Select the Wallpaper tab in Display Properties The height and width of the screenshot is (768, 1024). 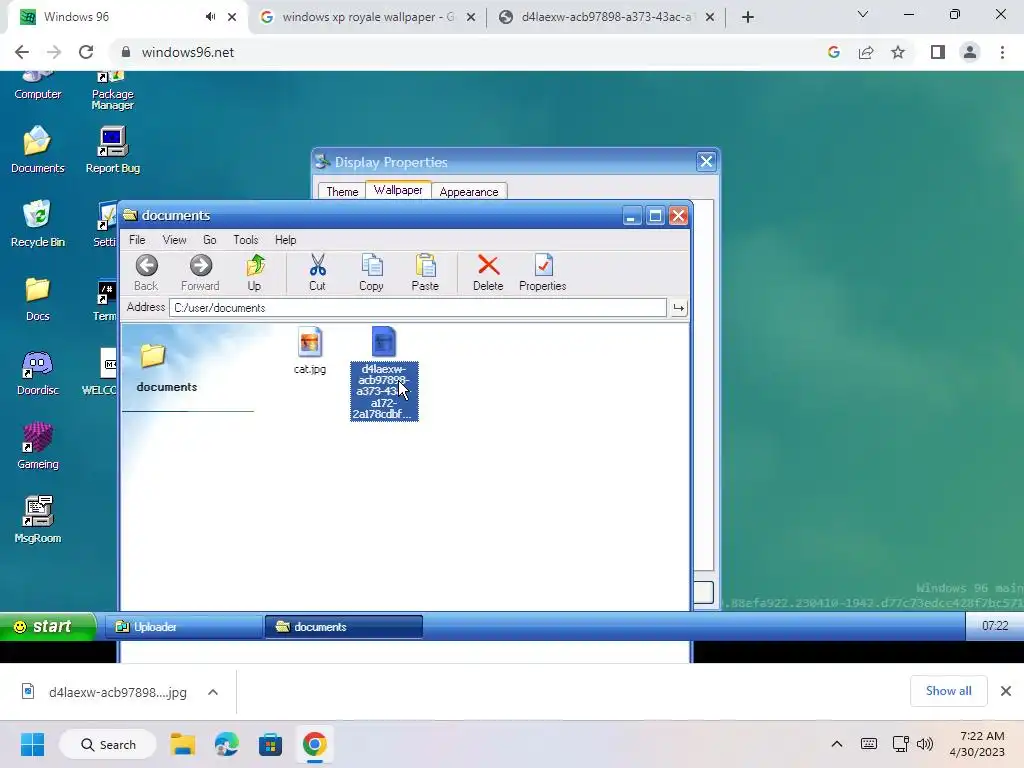[x=398, y=190]
